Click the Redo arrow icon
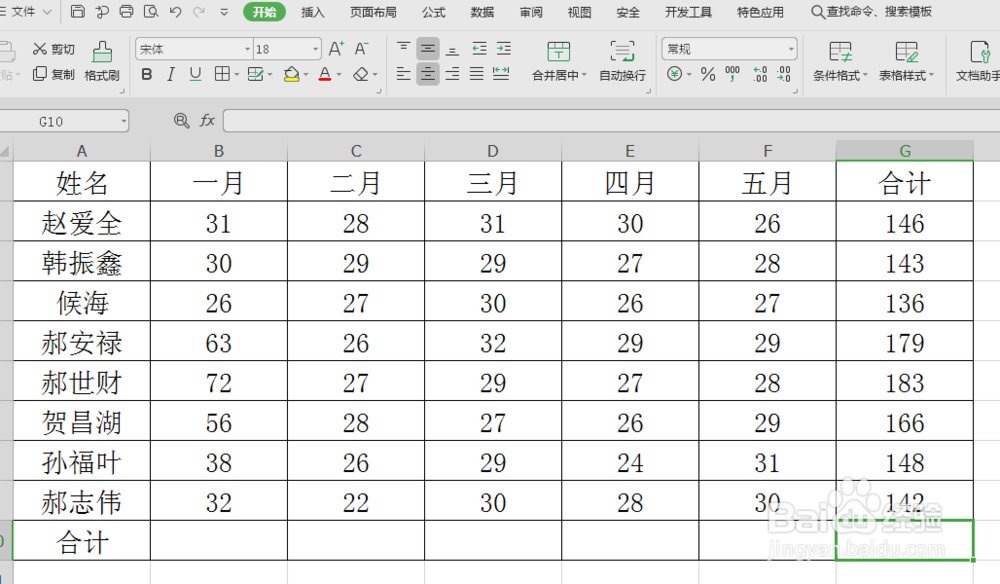Viewport: 1000px width, 584px height. (199, 11)
